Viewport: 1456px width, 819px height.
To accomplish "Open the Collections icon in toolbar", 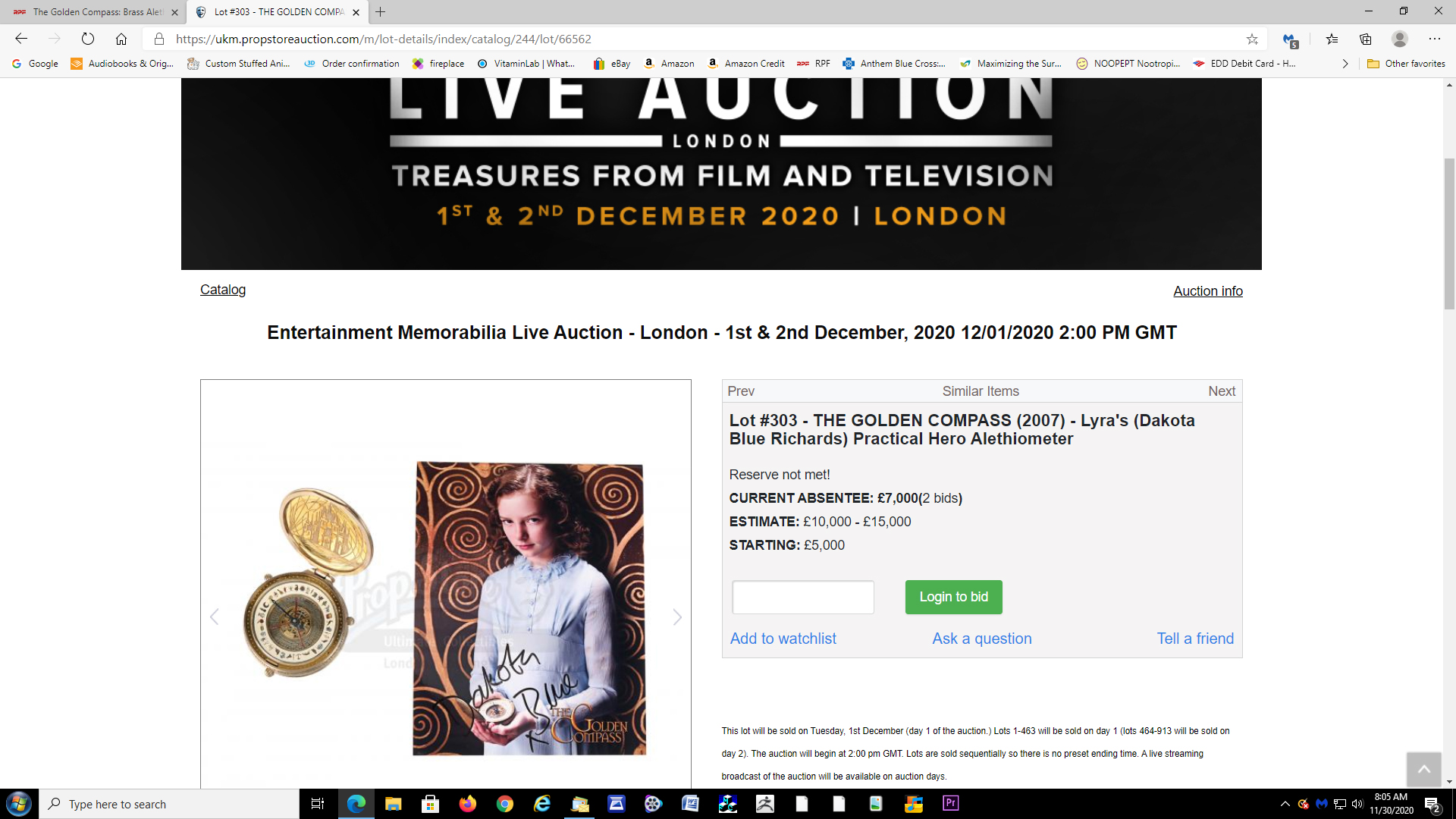I will tap(1366, 39).
